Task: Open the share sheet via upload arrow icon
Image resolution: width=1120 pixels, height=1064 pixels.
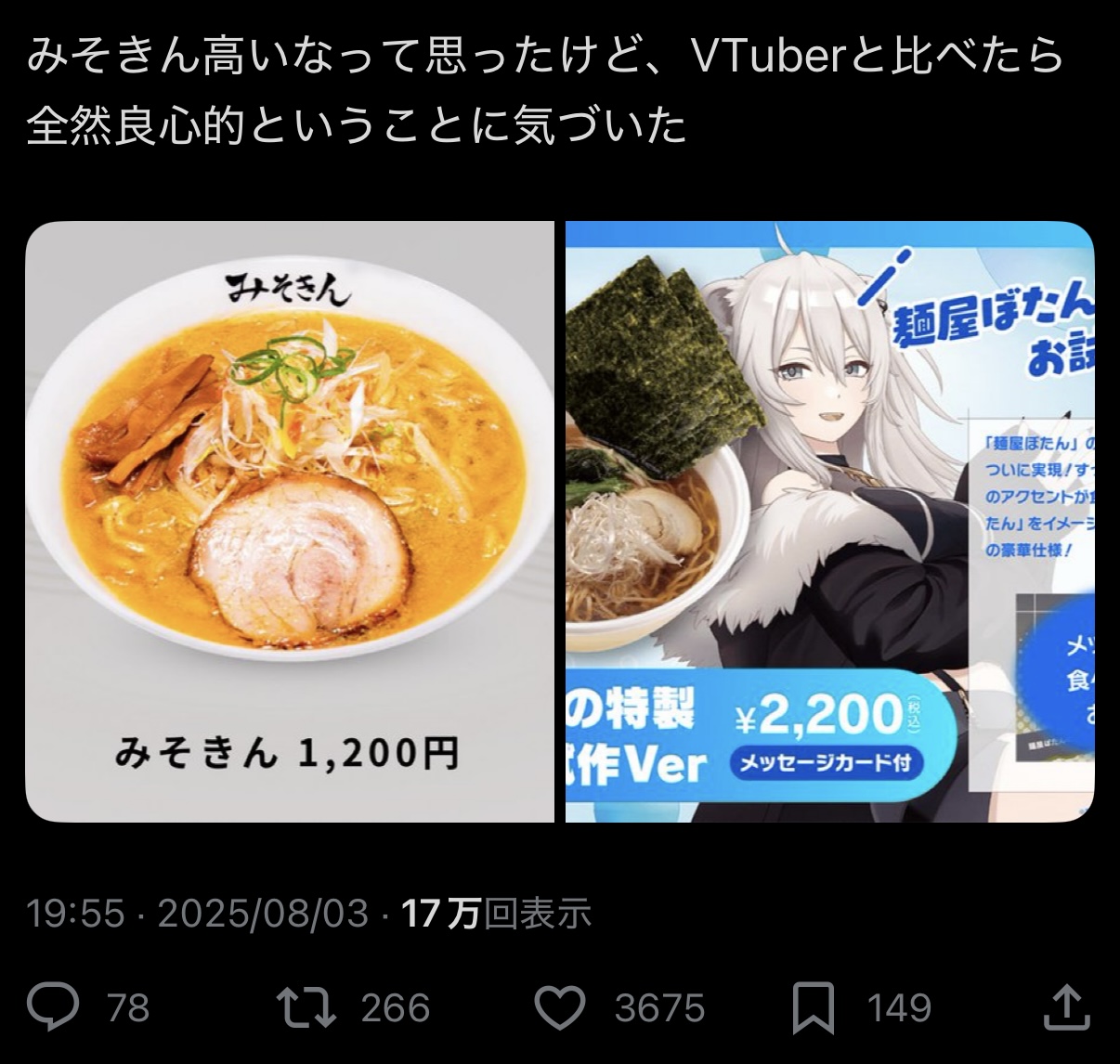Action: pos(1066,1006)
